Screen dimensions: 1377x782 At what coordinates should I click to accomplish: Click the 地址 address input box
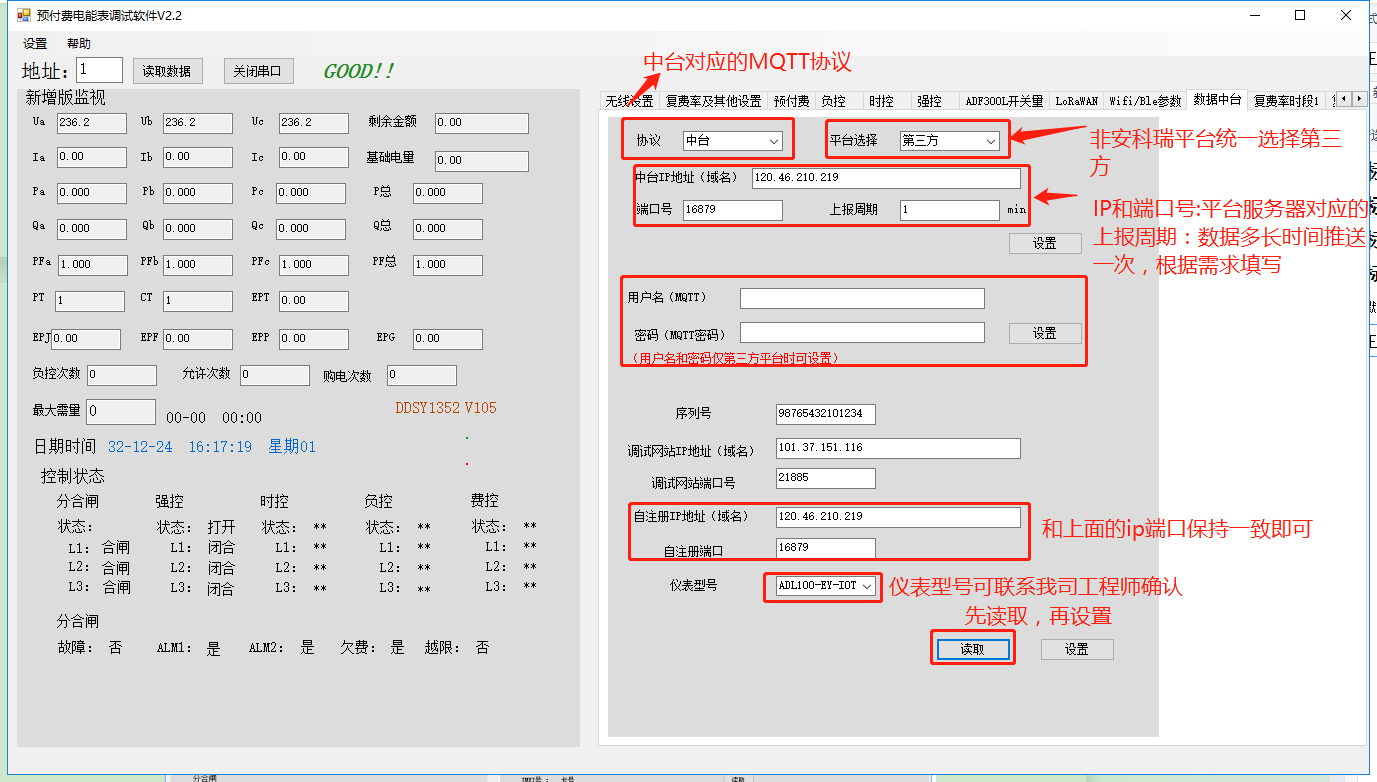point(99,70)
